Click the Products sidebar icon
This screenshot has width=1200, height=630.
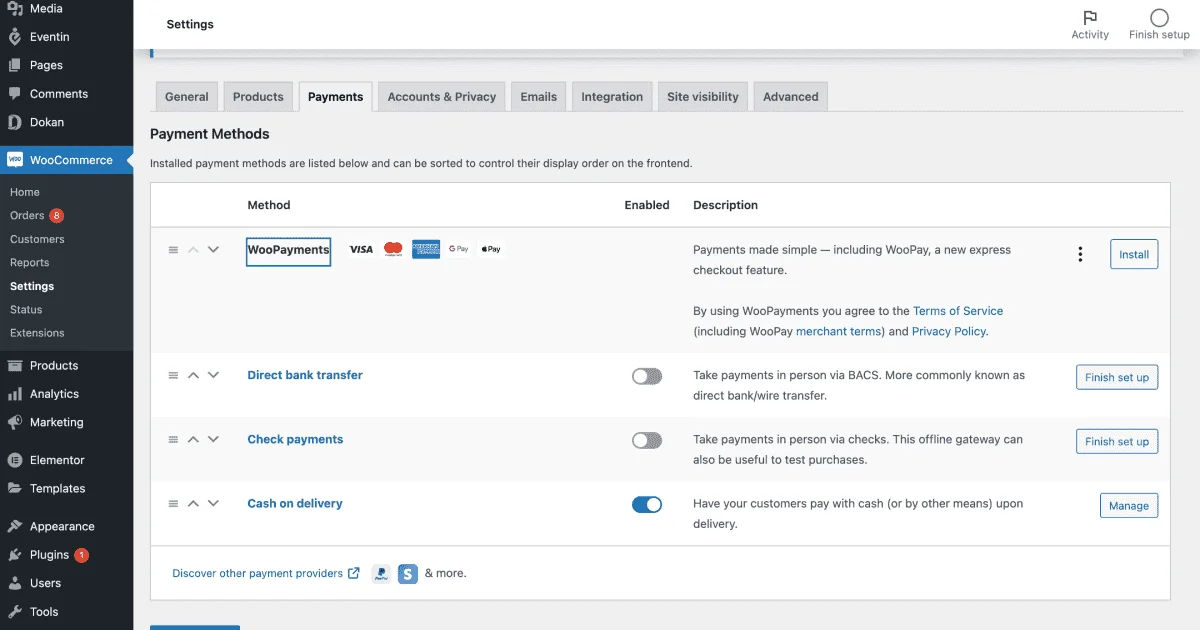[x=15, y=366]
